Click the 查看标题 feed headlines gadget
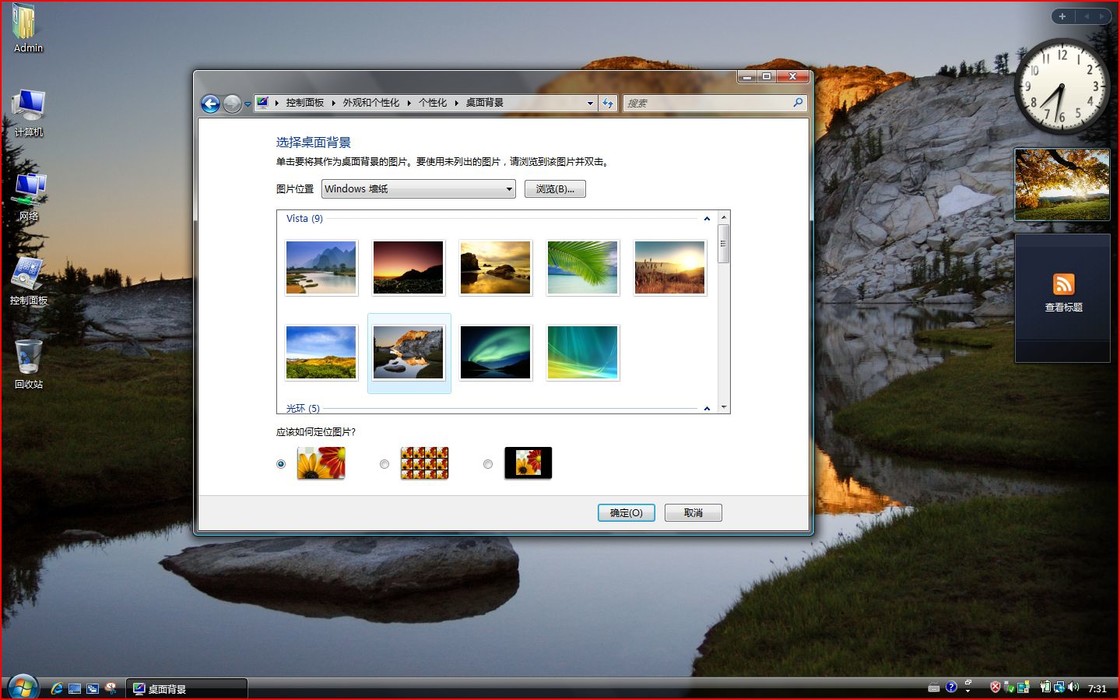This screenshot has width=1120, height=700. pyautogui.click(x=1063, y=297)
